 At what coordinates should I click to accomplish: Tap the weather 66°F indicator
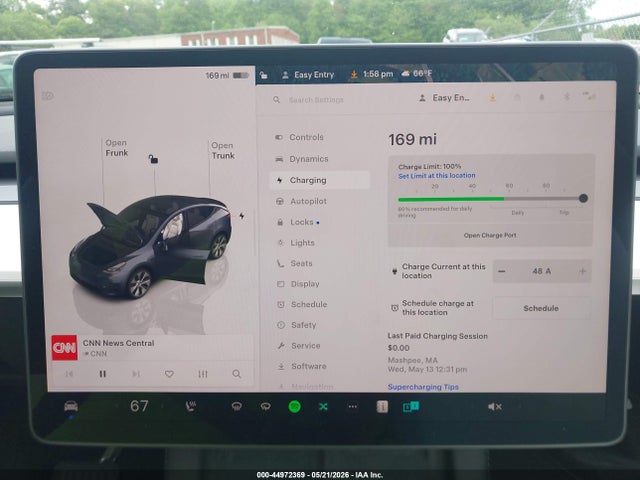coord(417,74)
